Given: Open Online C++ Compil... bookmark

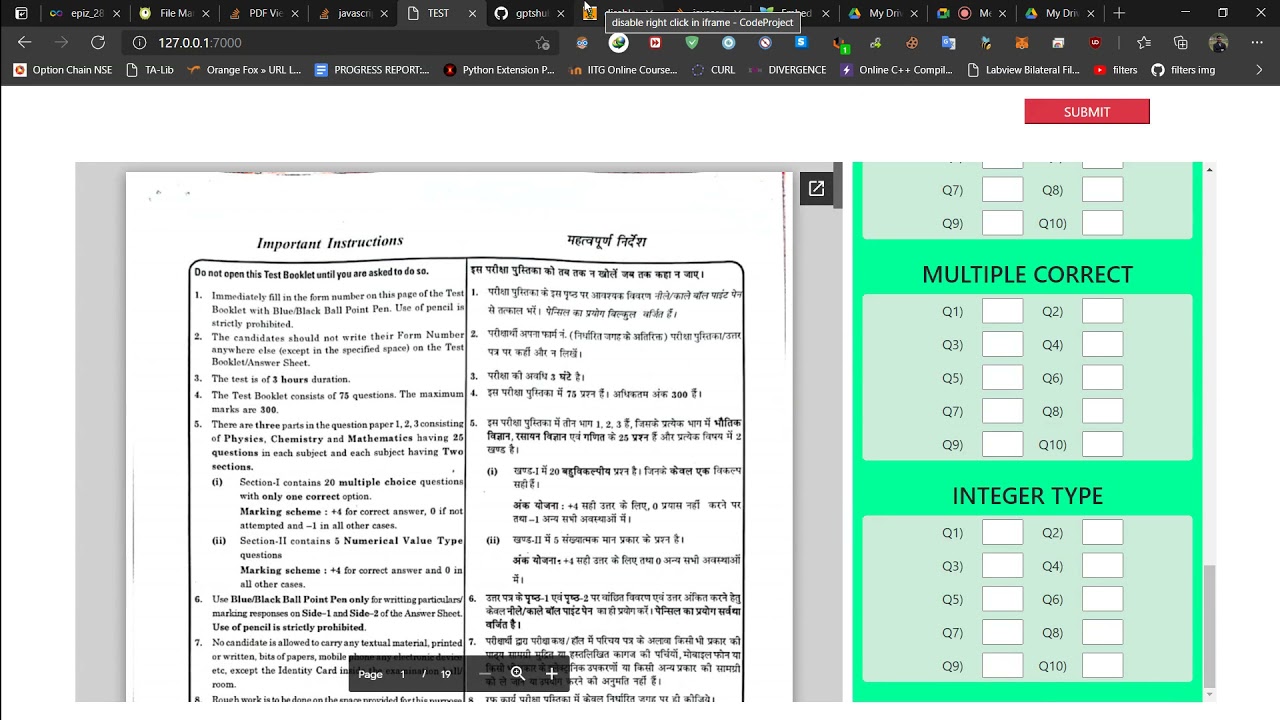Looking at the screenshot, I should pyautogui.click(x=897, y=70).
